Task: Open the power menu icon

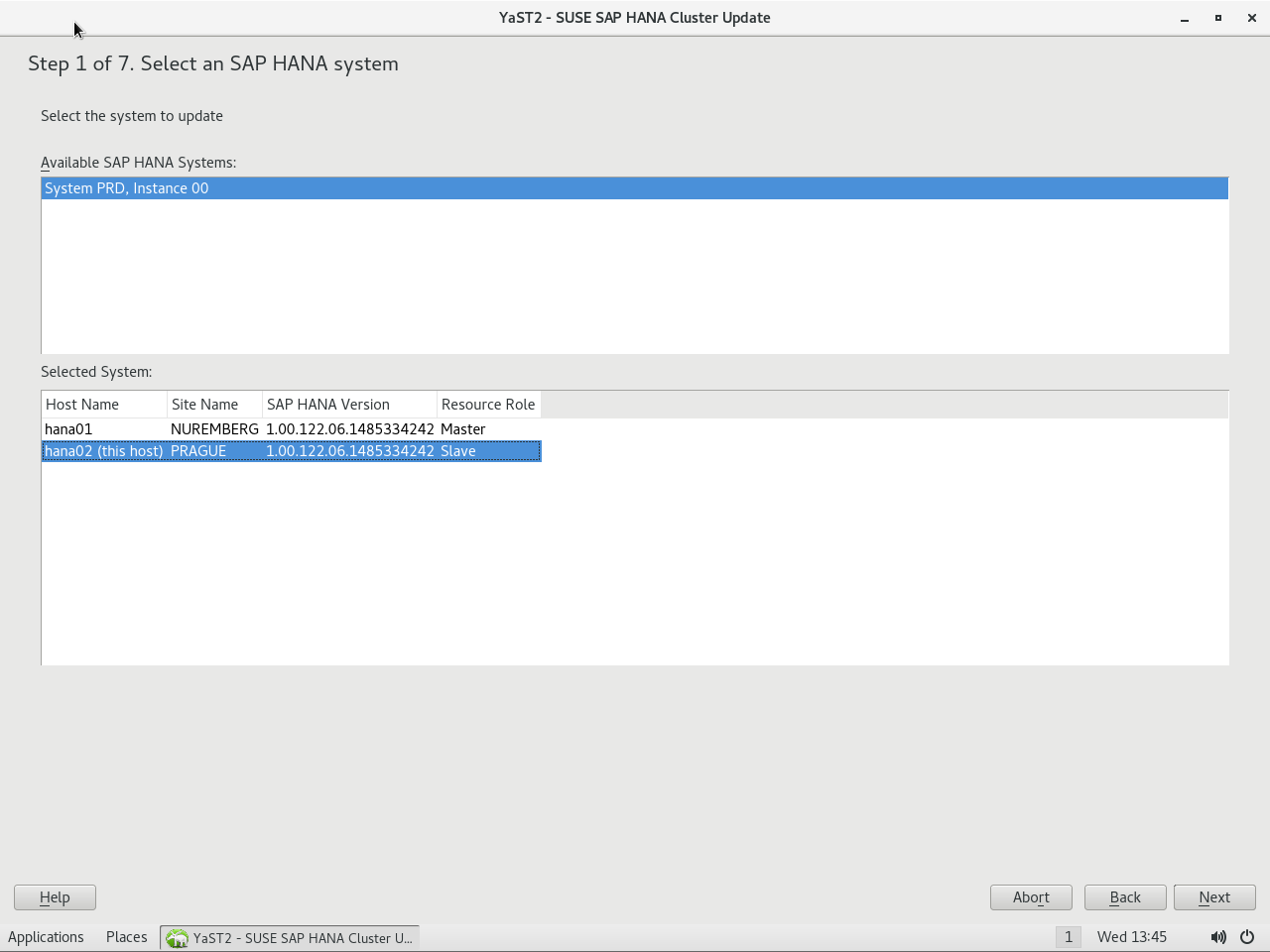Action: (x=1247, y=937)
